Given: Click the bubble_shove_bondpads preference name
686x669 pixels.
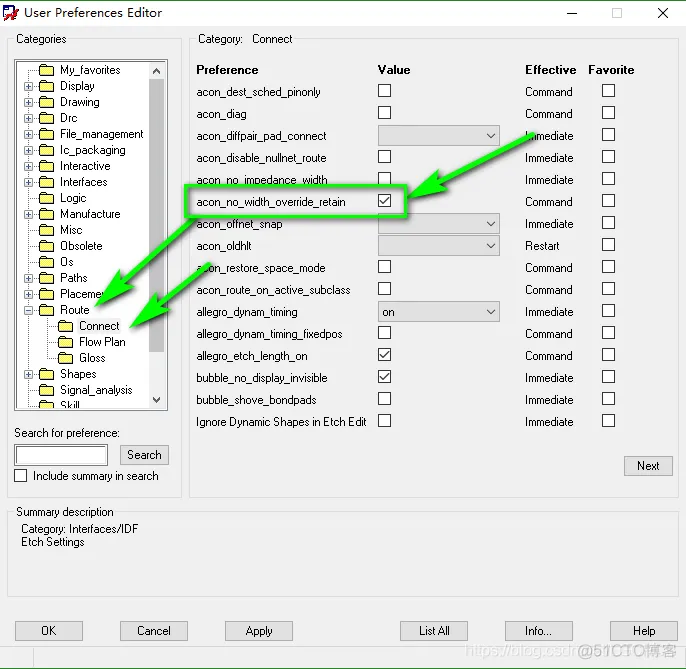Looking at the screenshot, I should [x=256, y=400].
